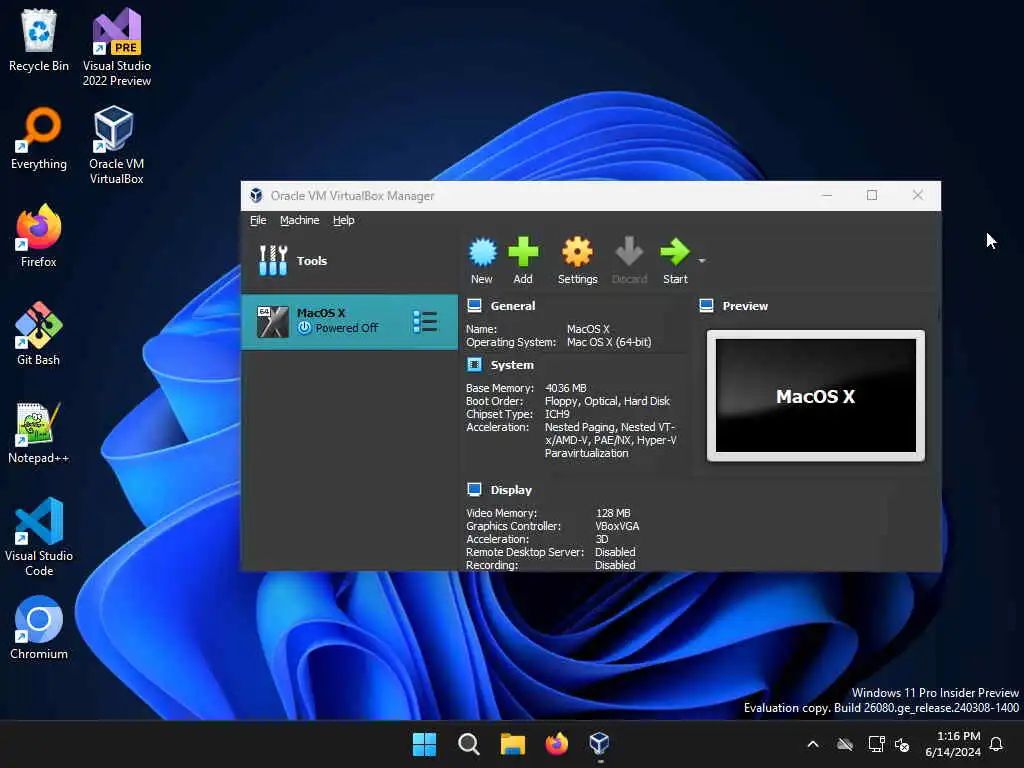Image resolution: width=1024 pixels, height=768 pixels.
Task: Open the Machine menu
Action: pos(300,220)
